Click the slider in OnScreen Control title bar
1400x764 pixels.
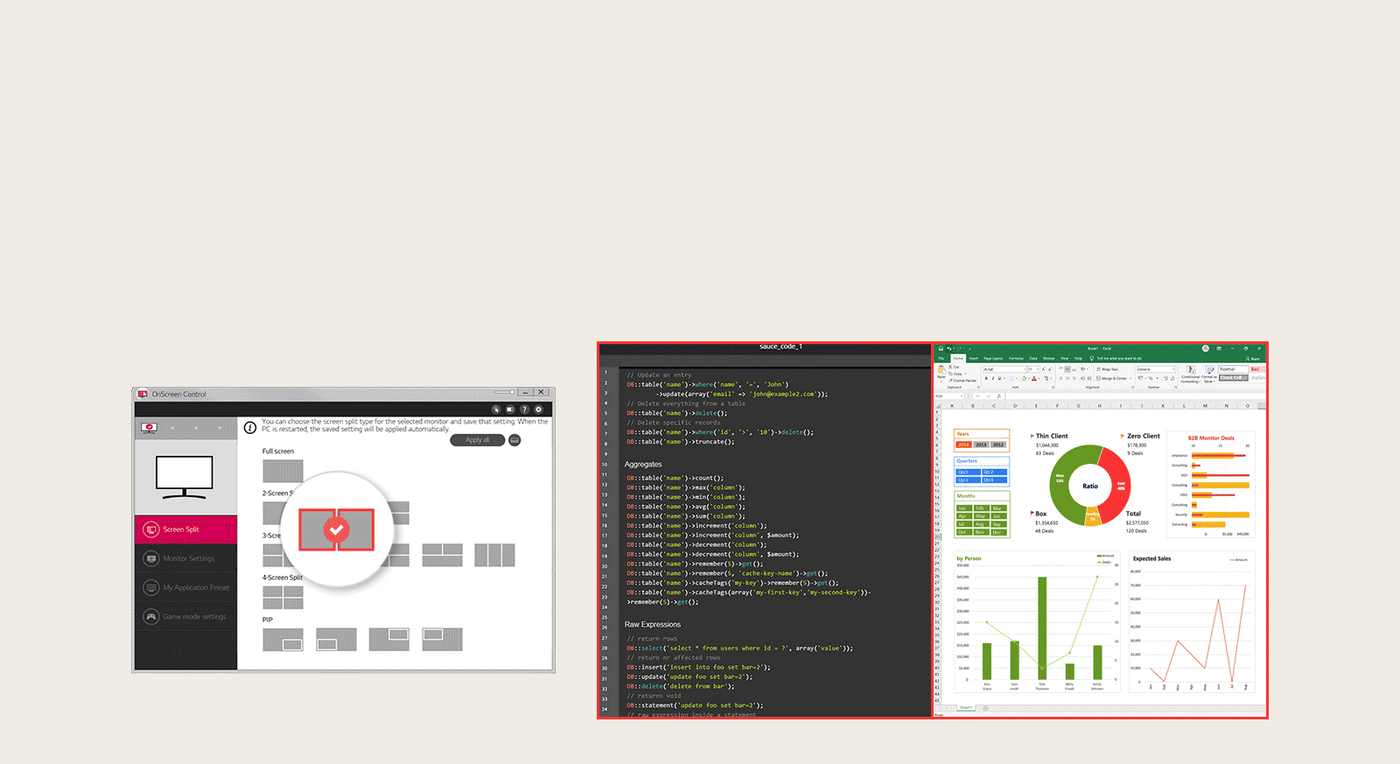(504, 392)
